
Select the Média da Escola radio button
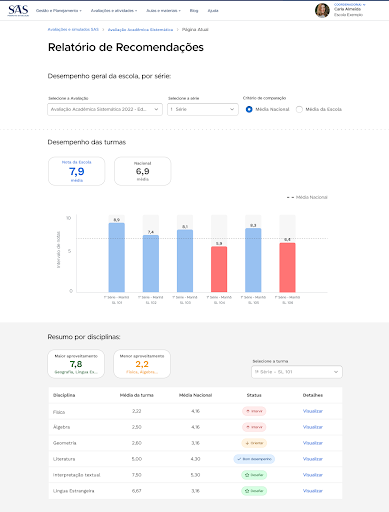coord(299,109)
